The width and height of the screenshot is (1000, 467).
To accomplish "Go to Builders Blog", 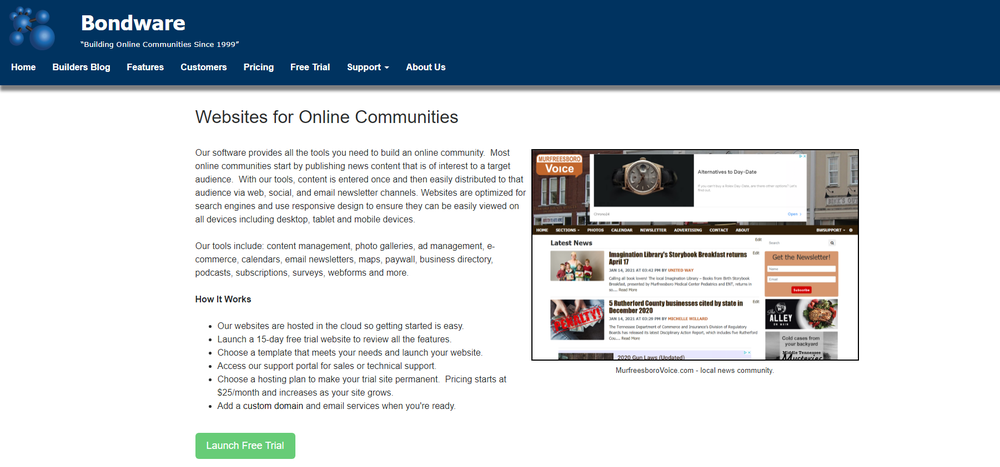I will (x=81, y=67).
